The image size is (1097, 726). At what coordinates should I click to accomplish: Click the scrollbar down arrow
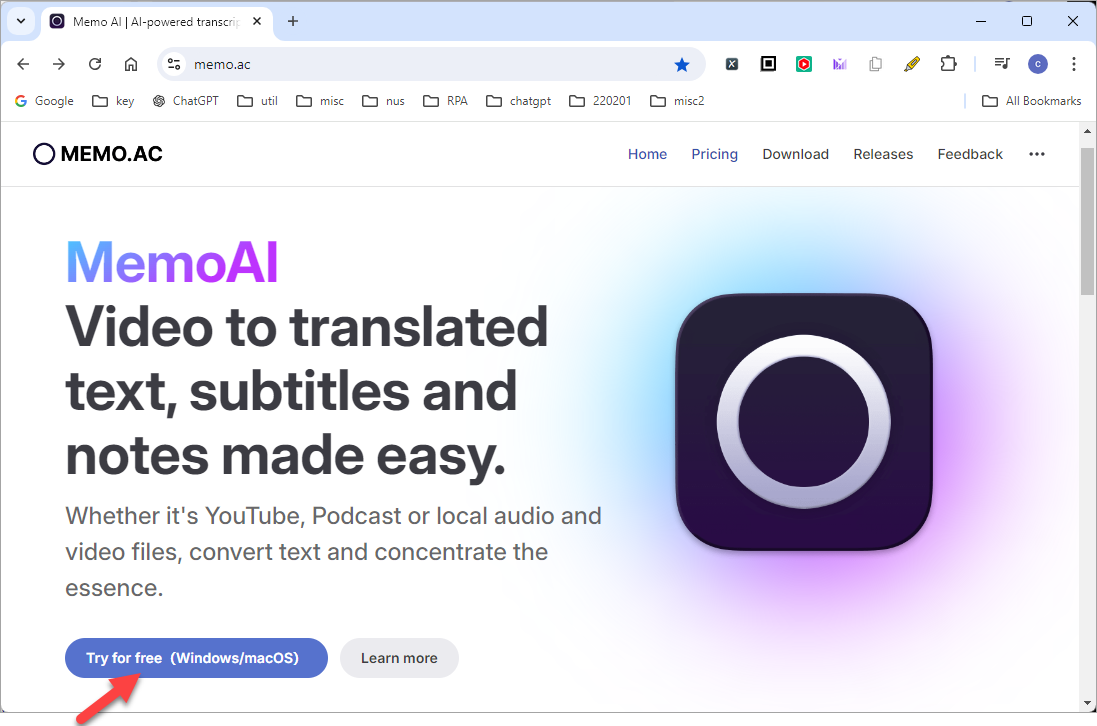pyautogui.click(x=1087, y=703)
